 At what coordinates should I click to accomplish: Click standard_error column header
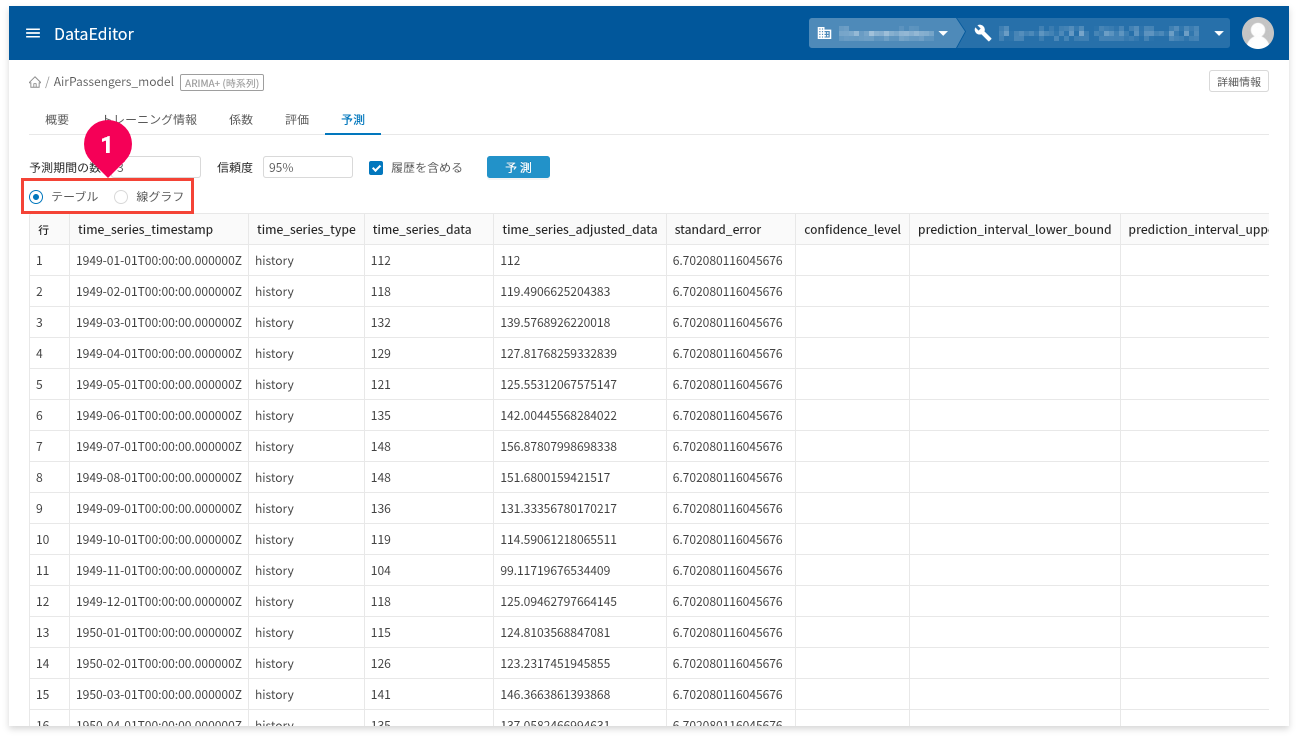click(731, 230)
